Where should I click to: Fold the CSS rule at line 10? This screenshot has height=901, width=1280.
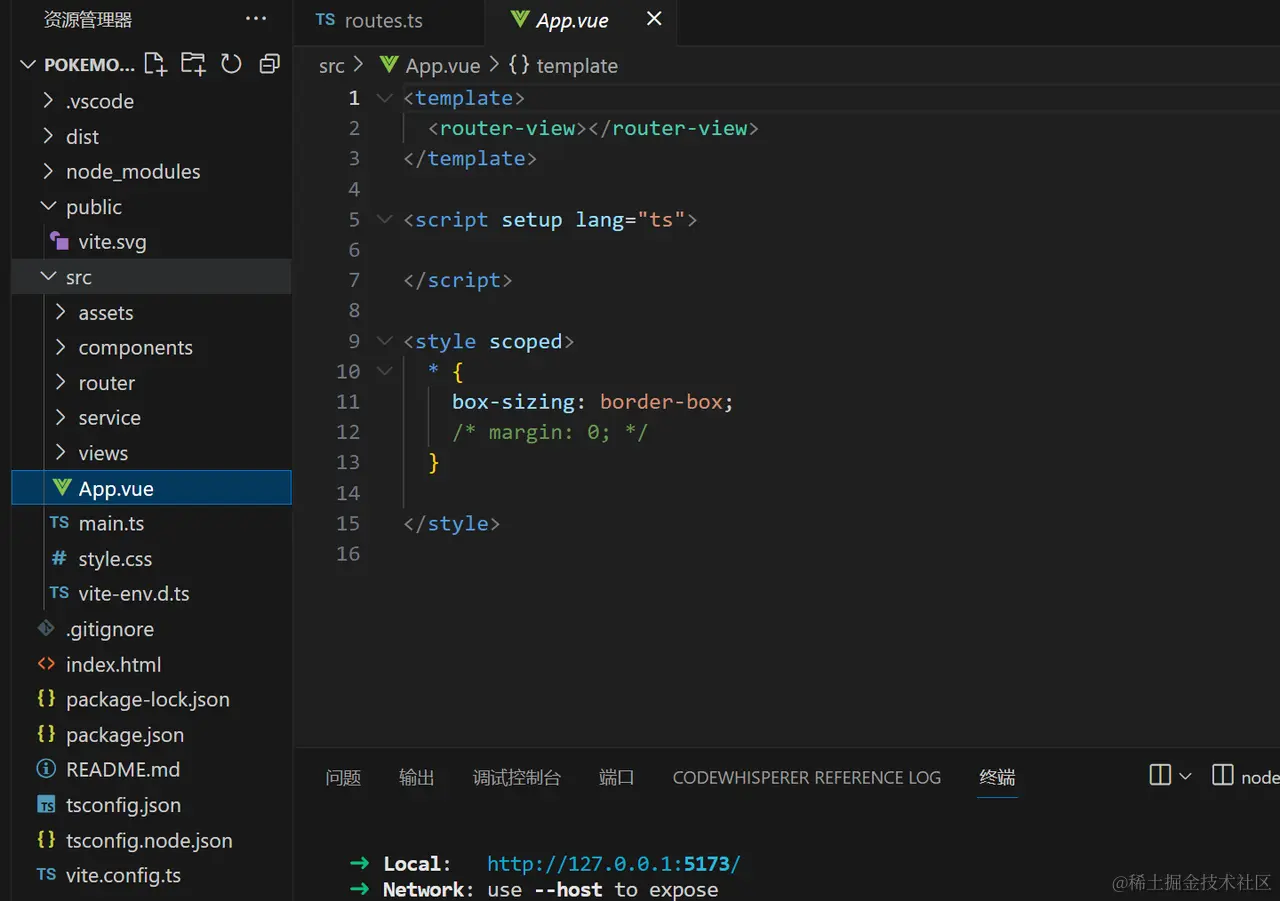[384, 371]
